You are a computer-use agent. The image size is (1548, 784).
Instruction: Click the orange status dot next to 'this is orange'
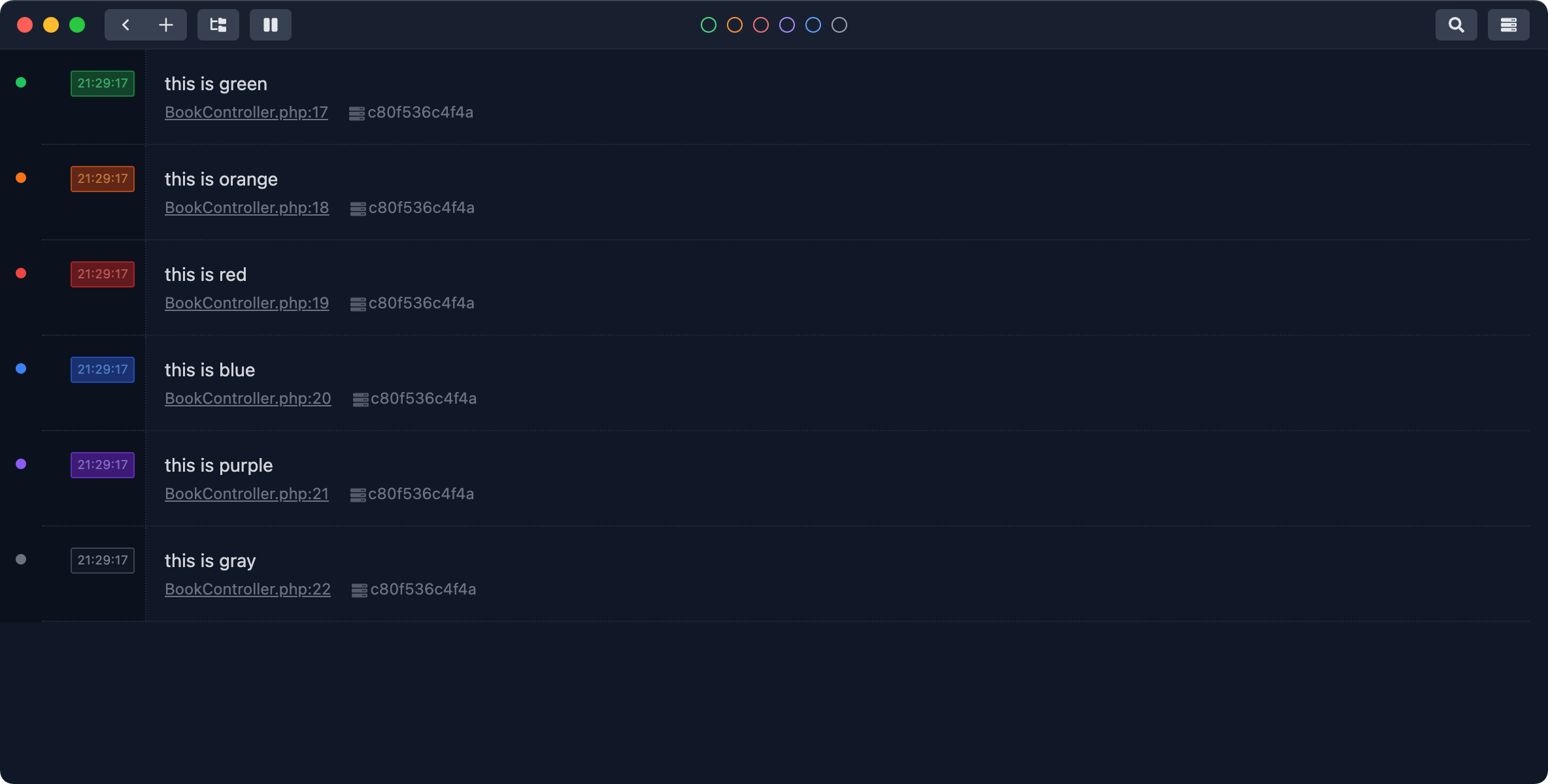click(x=21, y=178)
